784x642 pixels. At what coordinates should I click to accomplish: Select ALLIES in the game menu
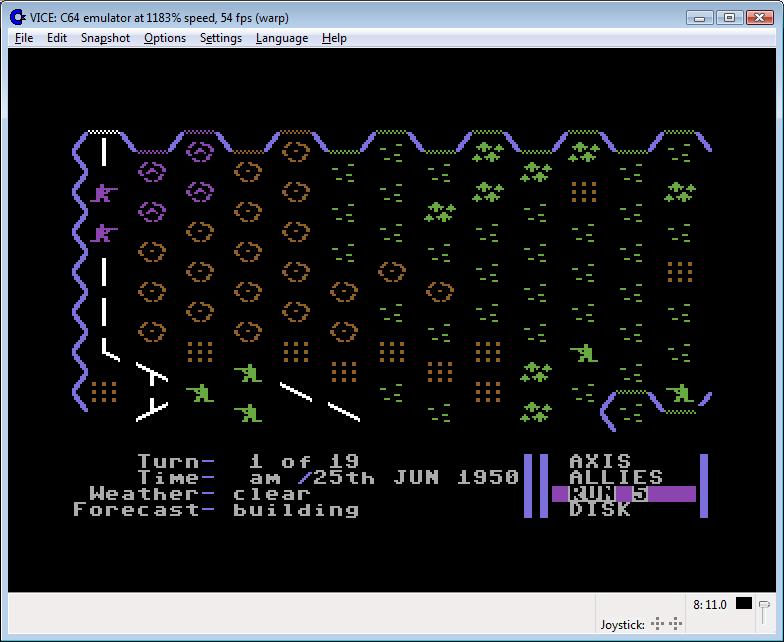coord(616,477)
